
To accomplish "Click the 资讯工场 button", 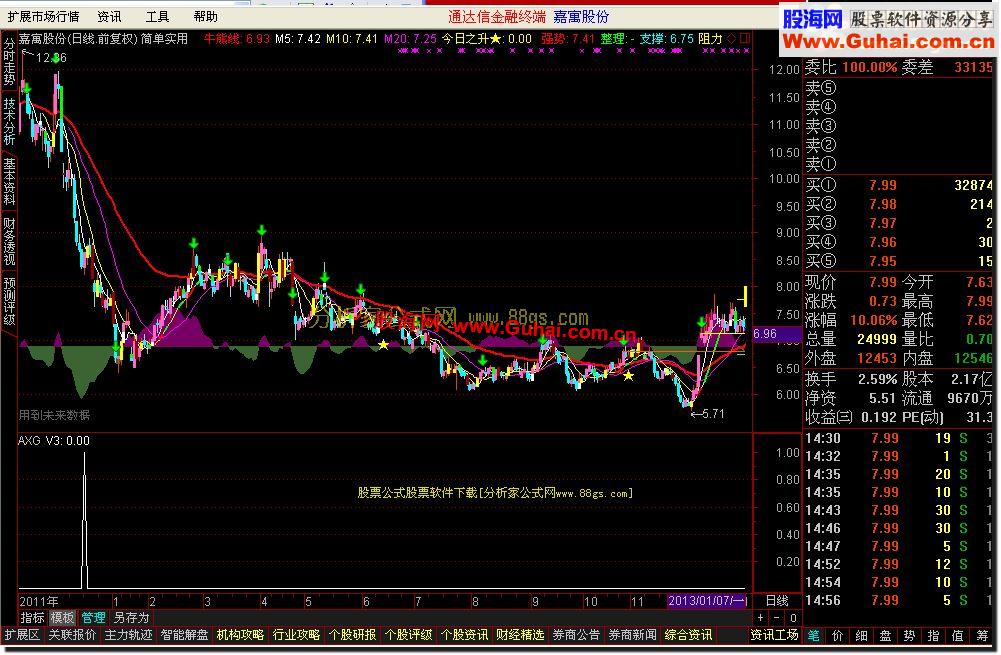I will pos(774,635).
